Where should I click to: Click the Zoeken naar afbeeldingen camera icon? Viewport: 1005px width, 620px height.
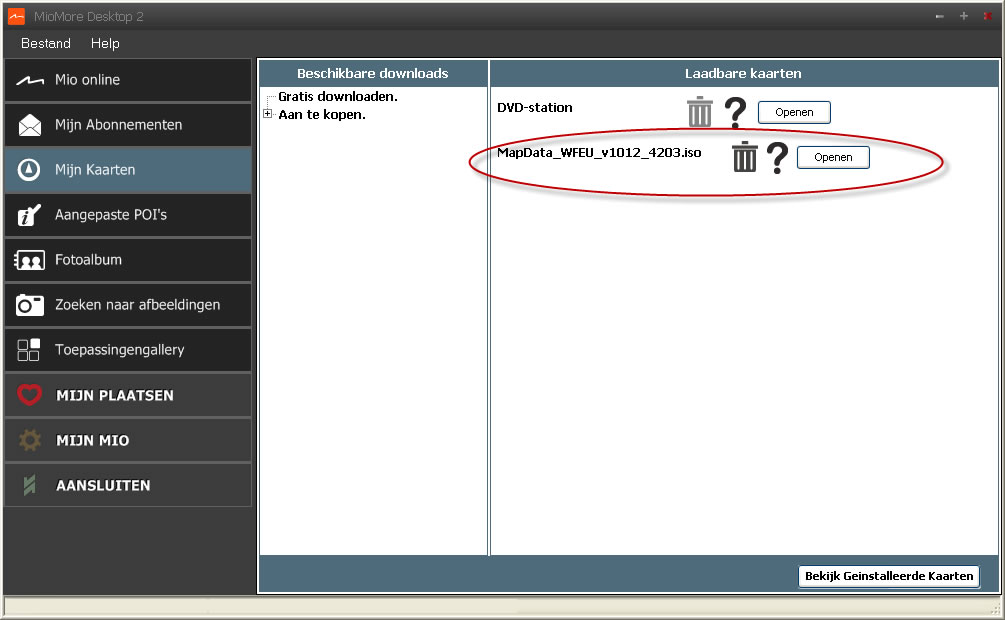point(29,305)
